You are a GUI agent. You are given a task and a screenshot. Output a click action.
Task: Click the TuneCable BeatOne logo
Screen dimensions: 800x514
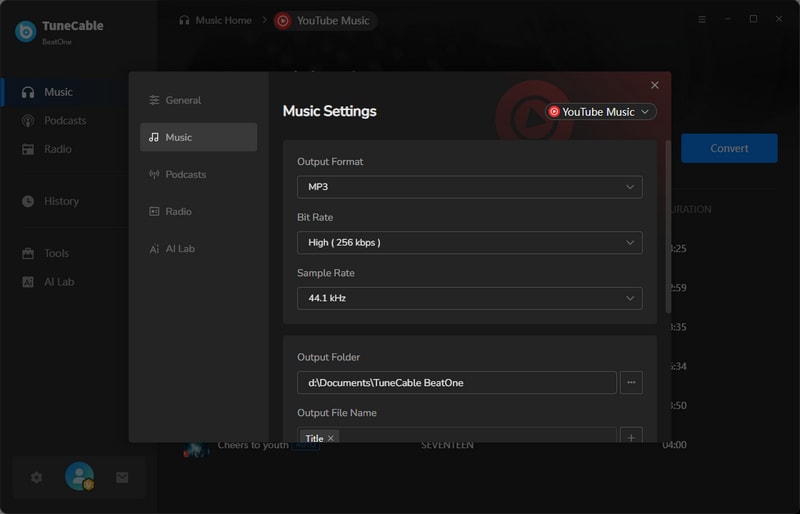[x=26, y=31]
